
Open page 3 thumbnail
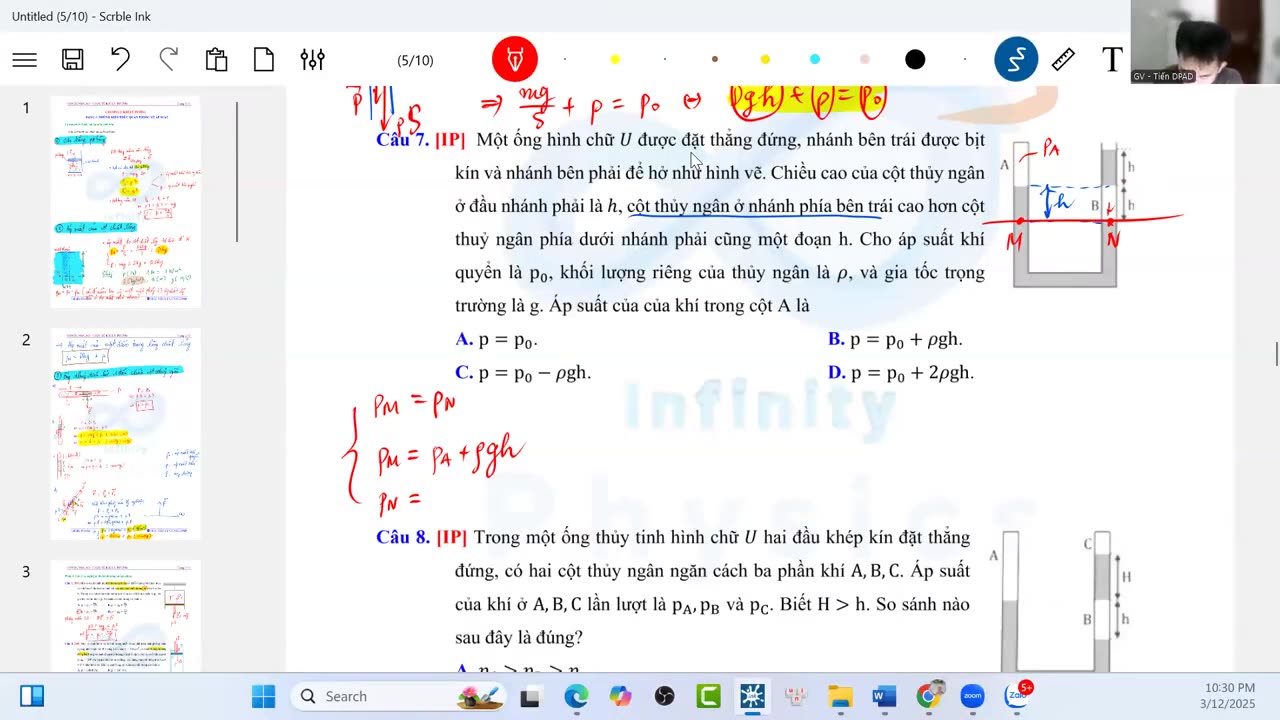tap(126, 616)
